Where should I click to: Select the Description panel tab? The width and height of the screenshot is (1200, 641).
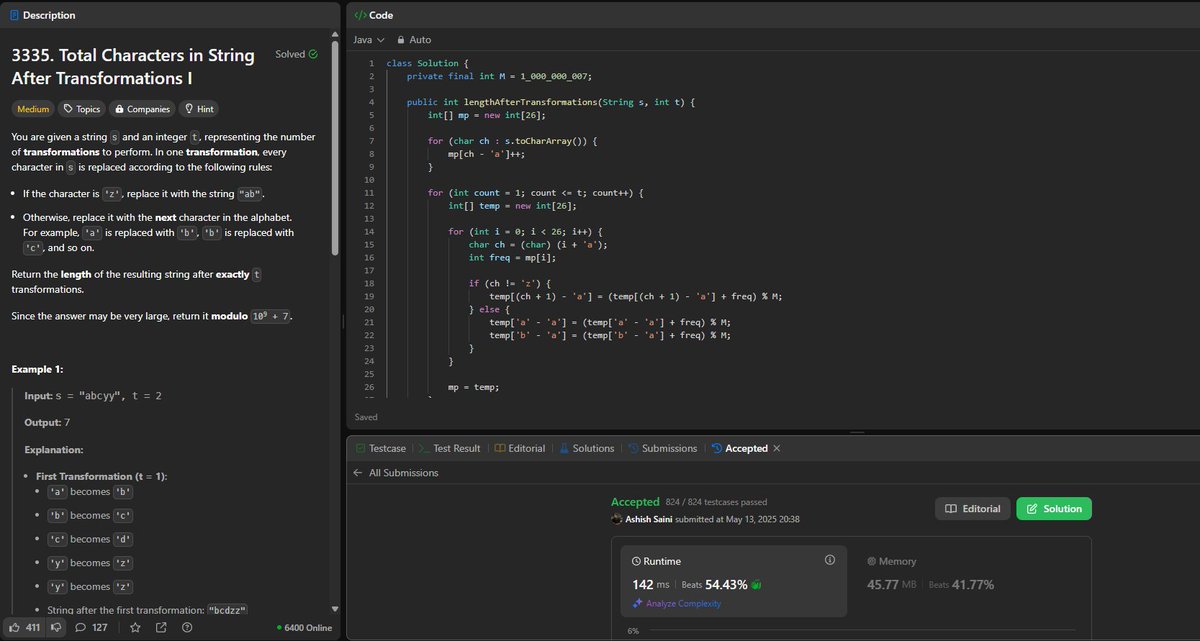(42, 15)
